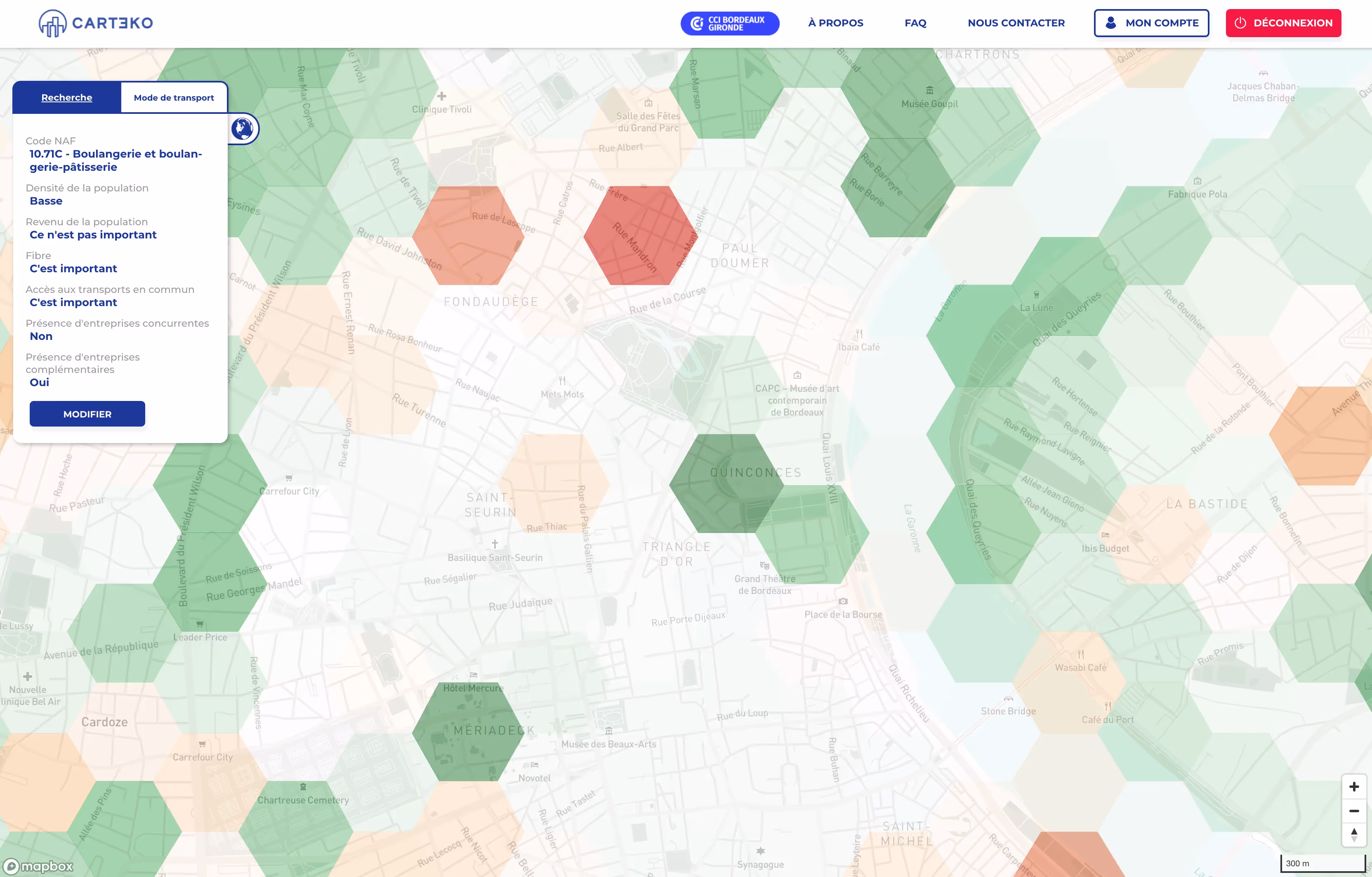Open Mon Compte
The width and height of the screenshot is (1372, 877).
click(1151, 24)
